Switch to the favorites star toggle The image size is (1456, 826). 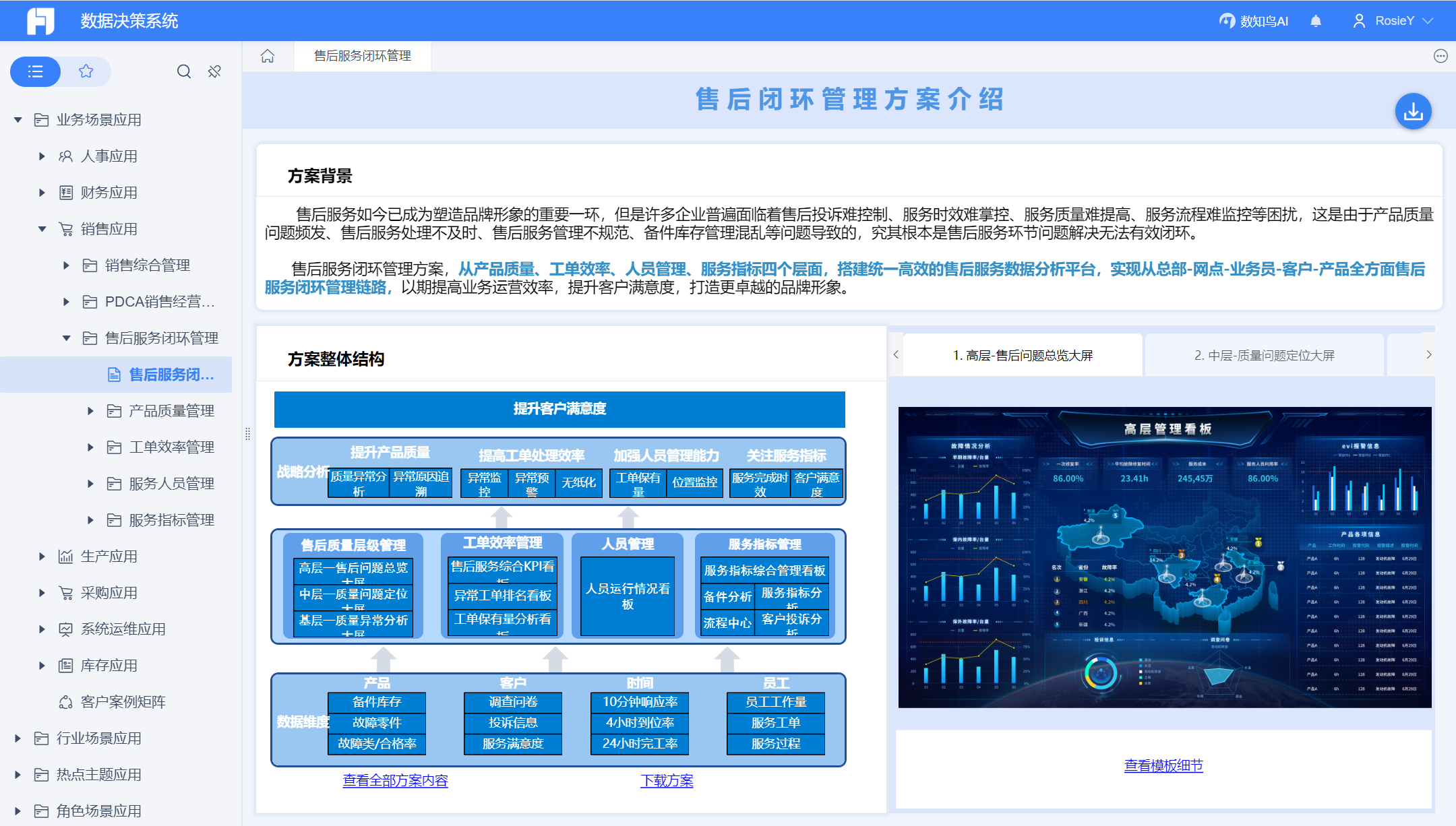click(86, 71)
